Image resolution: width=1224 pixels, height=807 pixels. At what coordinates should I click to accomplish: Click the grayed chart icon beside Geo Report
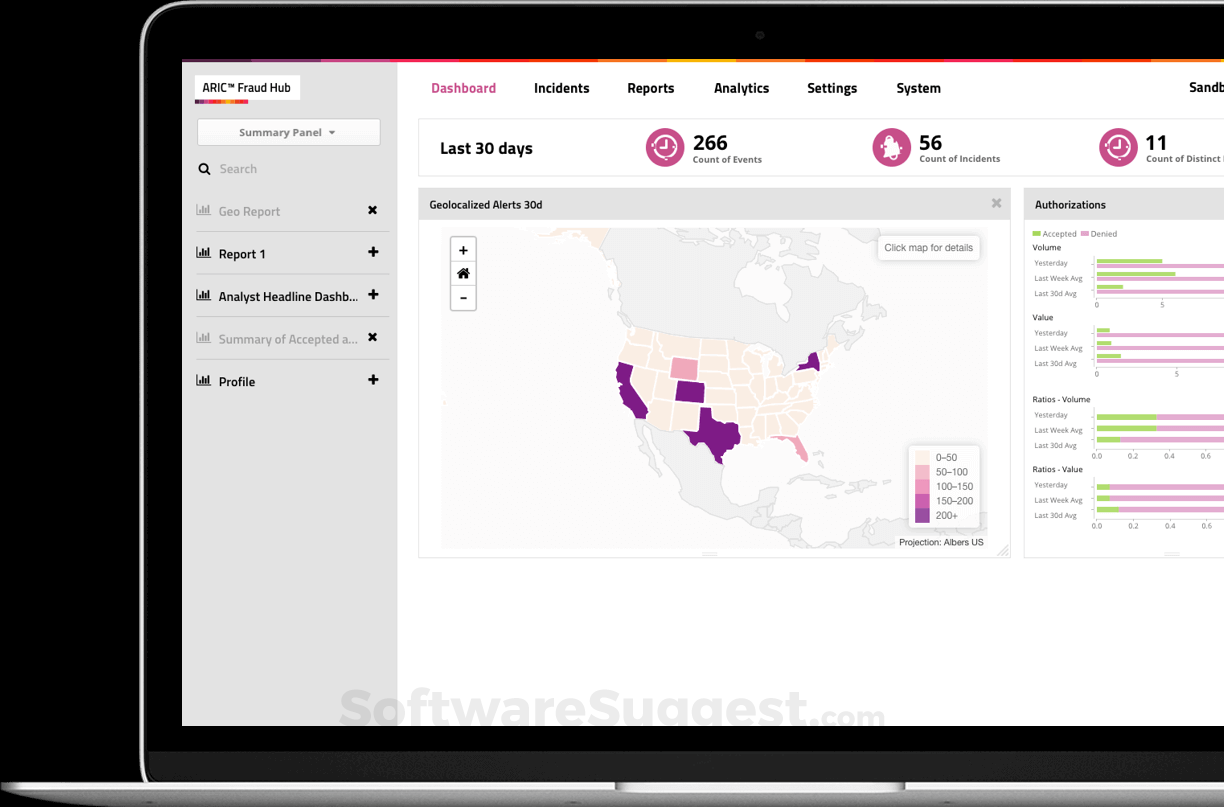[204, 210]
